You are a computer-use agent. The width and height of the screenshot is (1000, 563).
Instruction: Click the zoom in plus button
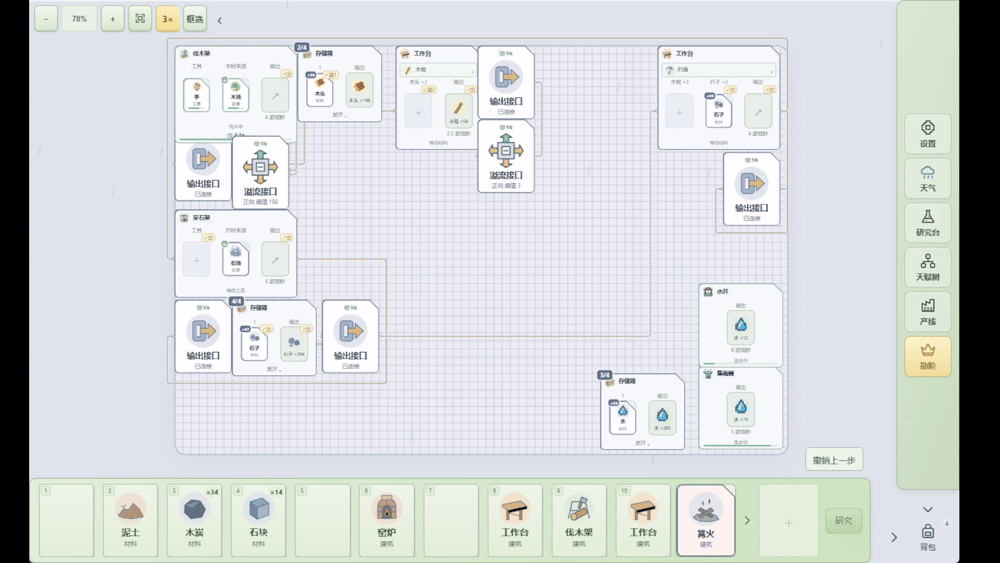112,18
